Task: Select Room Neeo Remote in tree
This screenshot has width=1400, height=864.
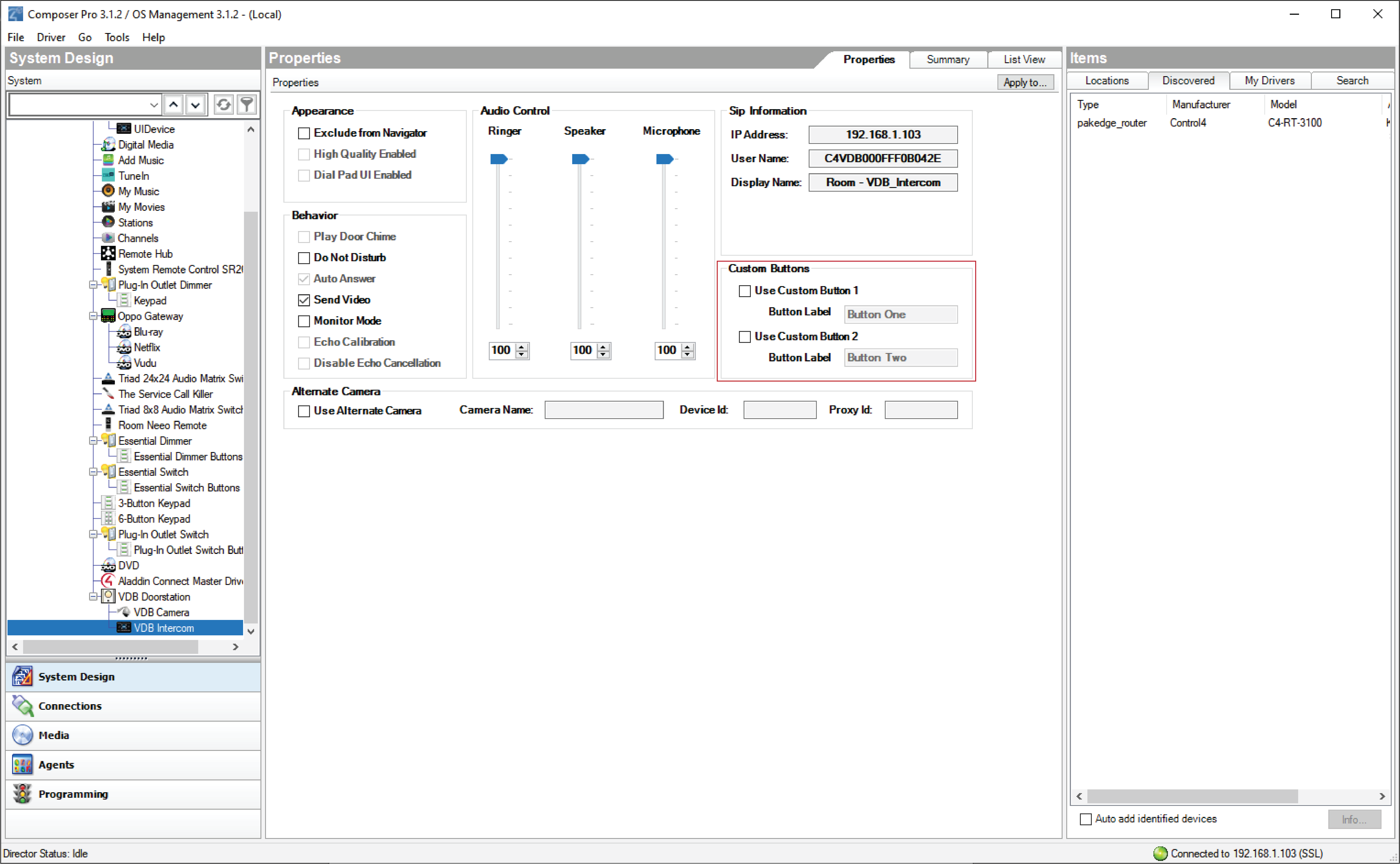Action: click(162, 425)
